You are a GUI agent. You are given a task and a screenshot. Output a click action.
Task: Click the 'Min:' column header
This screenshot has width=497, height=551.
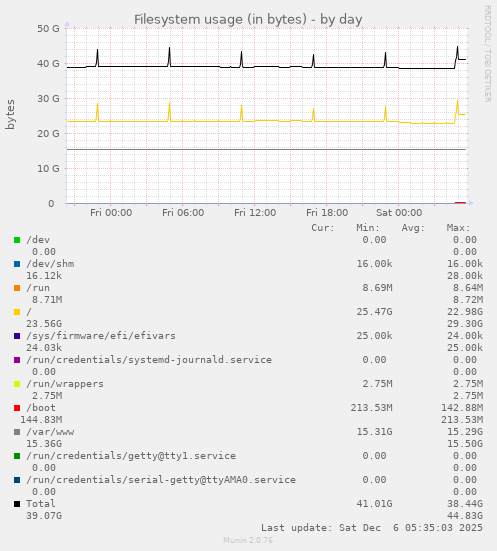[368, 228]
